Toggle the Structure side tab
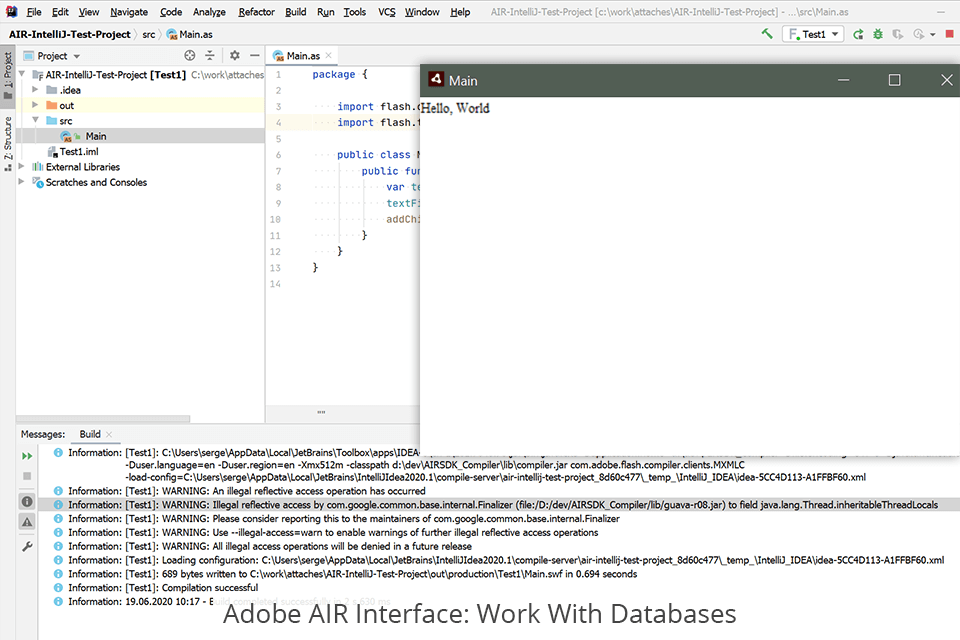 click(x=8, y=142)
